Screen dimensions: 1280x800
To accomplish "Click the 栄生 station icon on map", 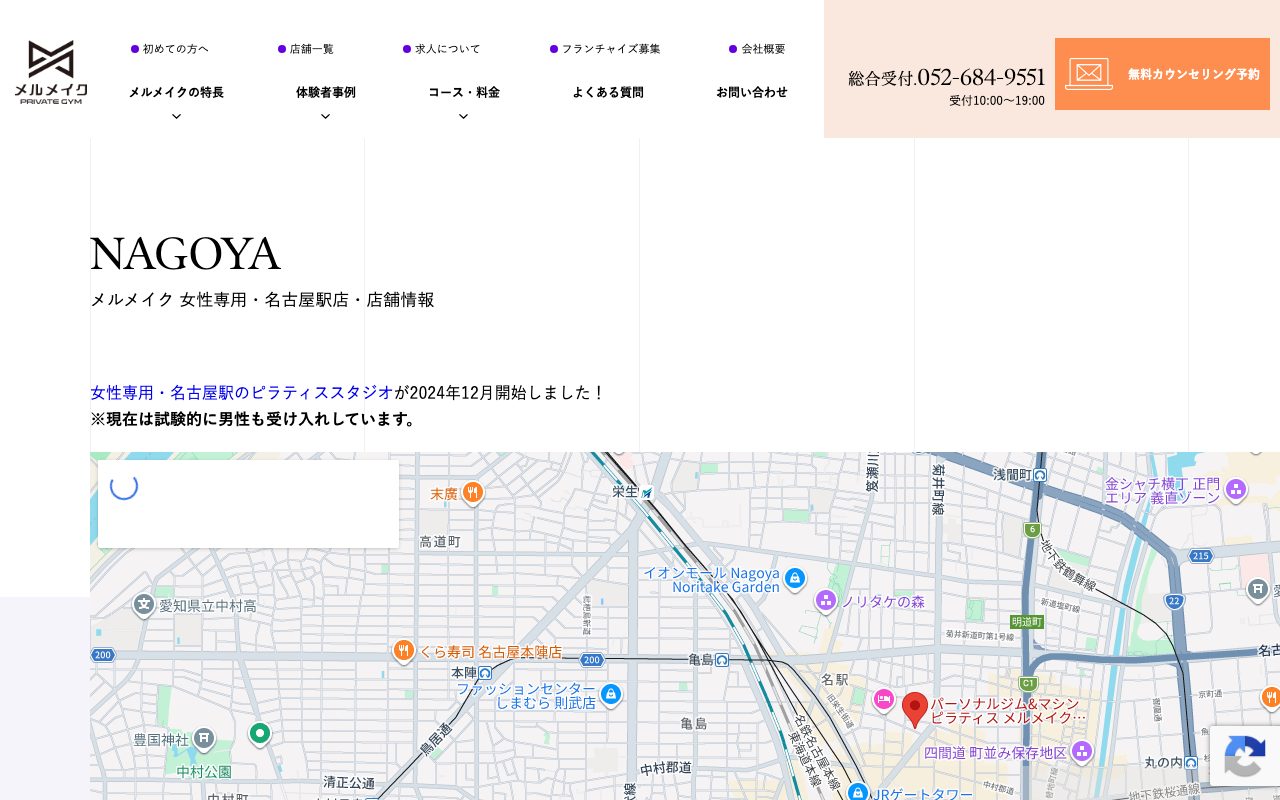I will coord(647,492).
